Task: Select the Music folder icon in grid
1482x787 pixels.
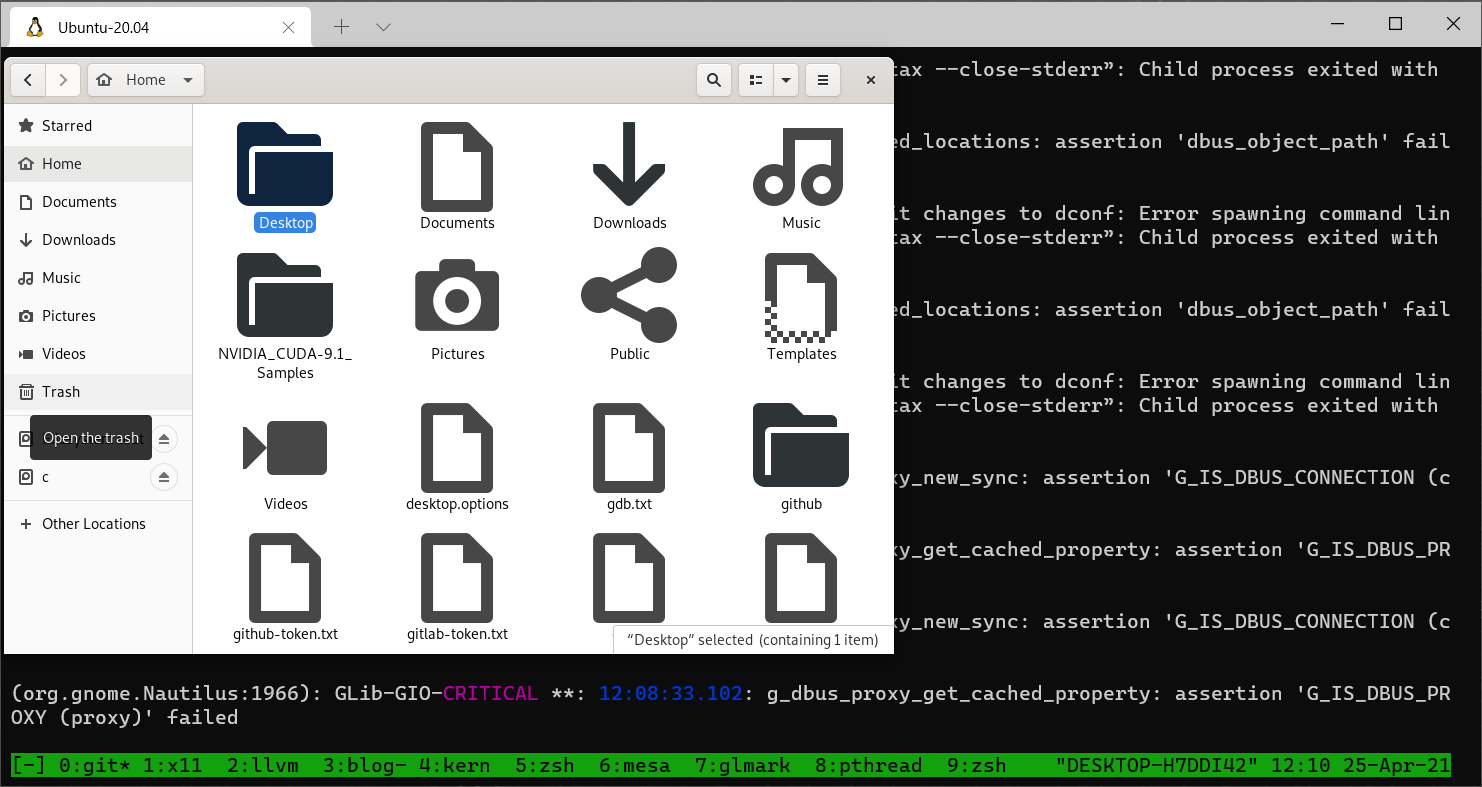Action: coord(798,166)
